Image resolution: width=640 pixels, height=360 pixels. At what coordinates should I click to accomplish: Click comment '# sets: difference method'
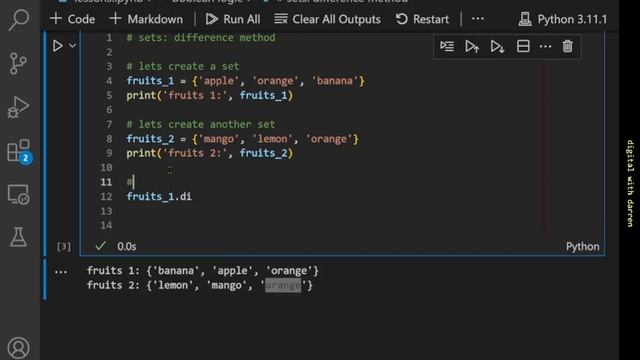pyautogui.click(x=201, y=38)
